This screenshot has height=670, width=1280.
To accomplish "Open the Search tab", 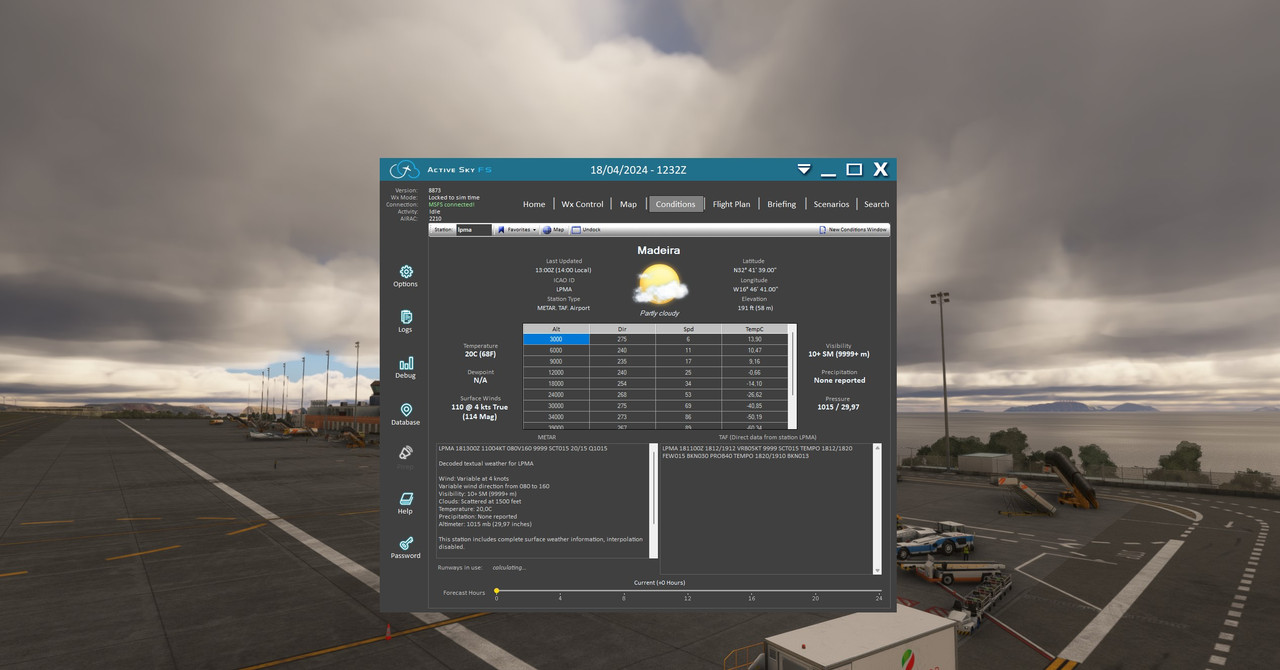I will [877, 204].
